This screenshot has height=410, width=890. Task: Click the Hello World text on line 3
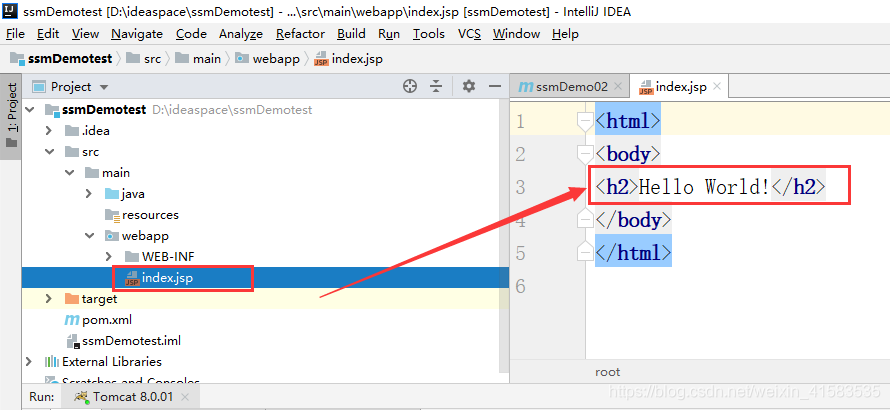[x=704, y=187]
